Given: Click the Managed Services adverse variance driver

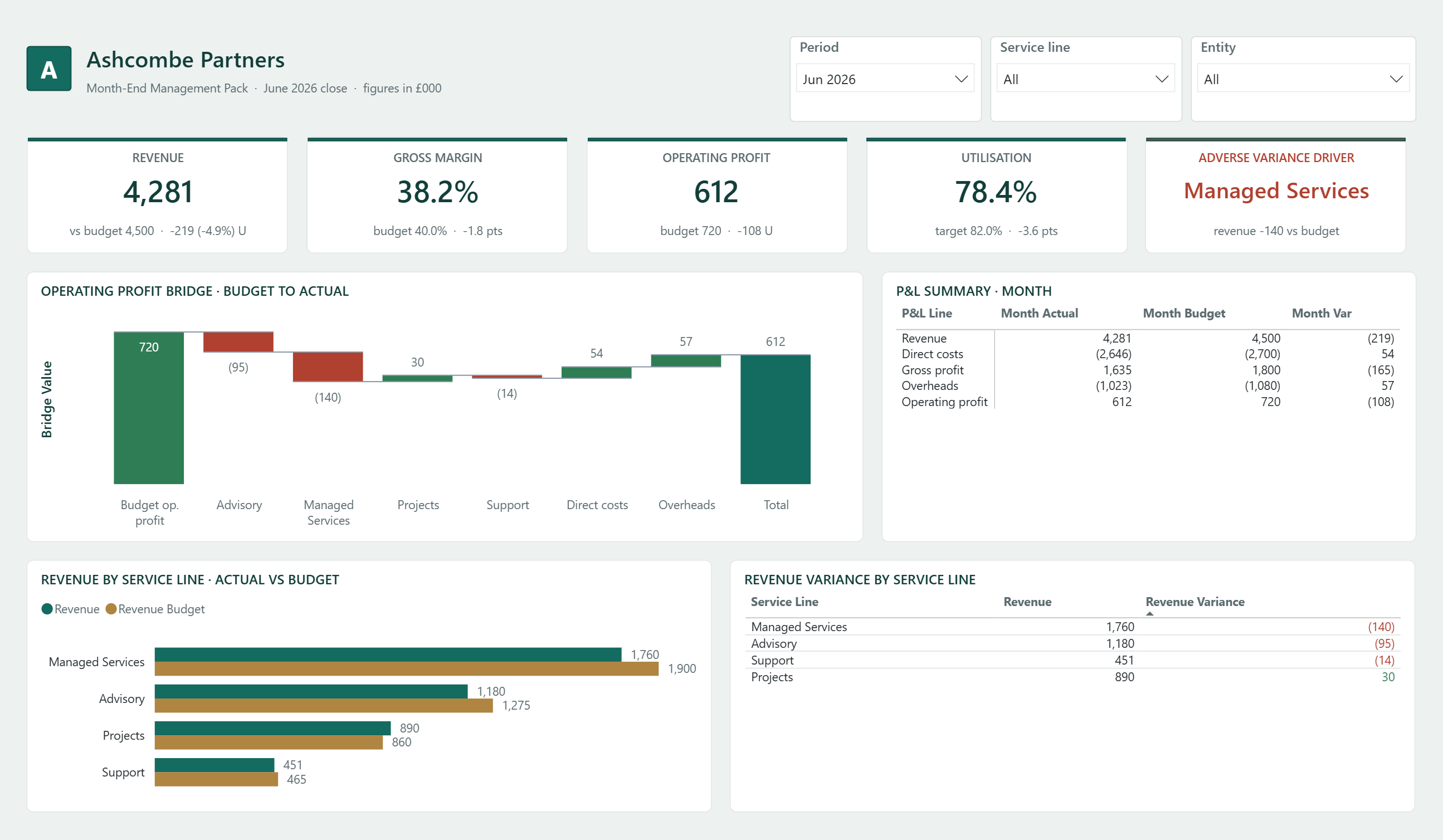Looking at the screenshot, I should [1276, 191].
